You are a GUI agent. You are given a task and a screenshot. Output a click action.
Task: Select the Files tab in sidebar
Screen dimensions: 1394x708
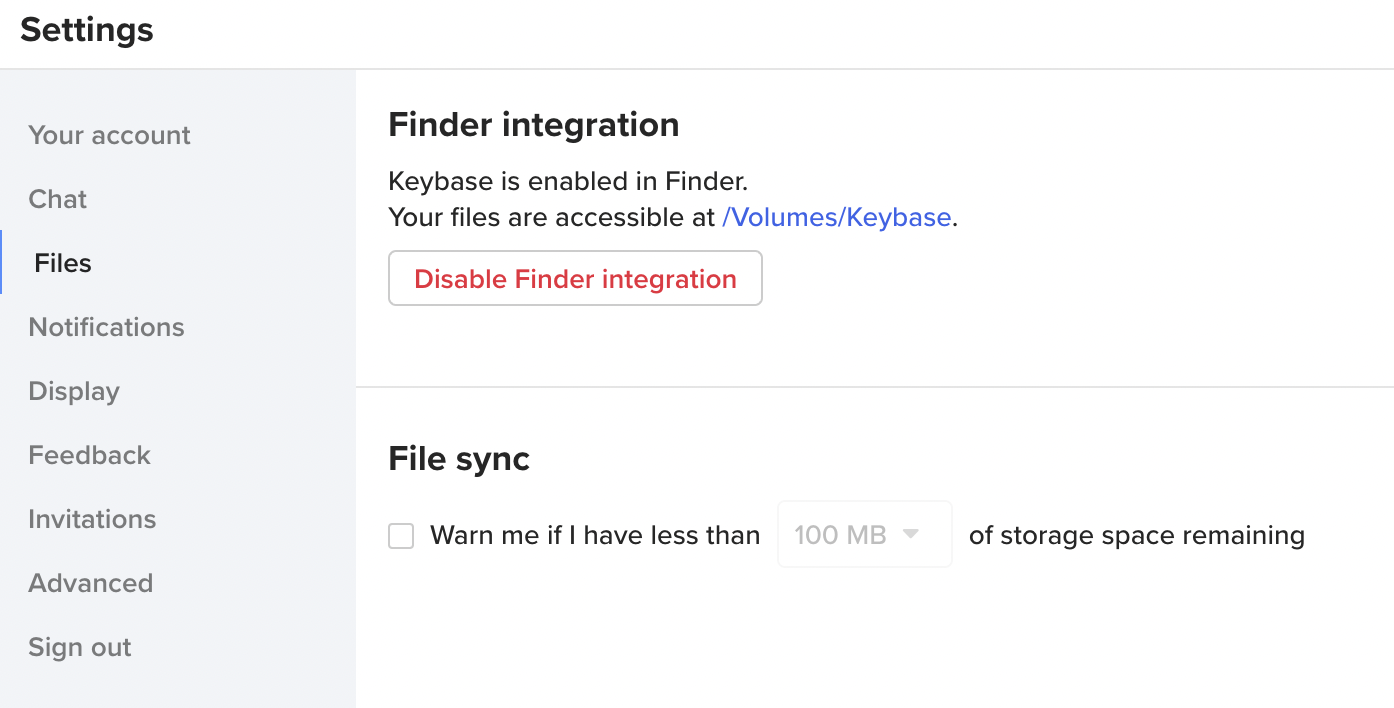[63, 263]
